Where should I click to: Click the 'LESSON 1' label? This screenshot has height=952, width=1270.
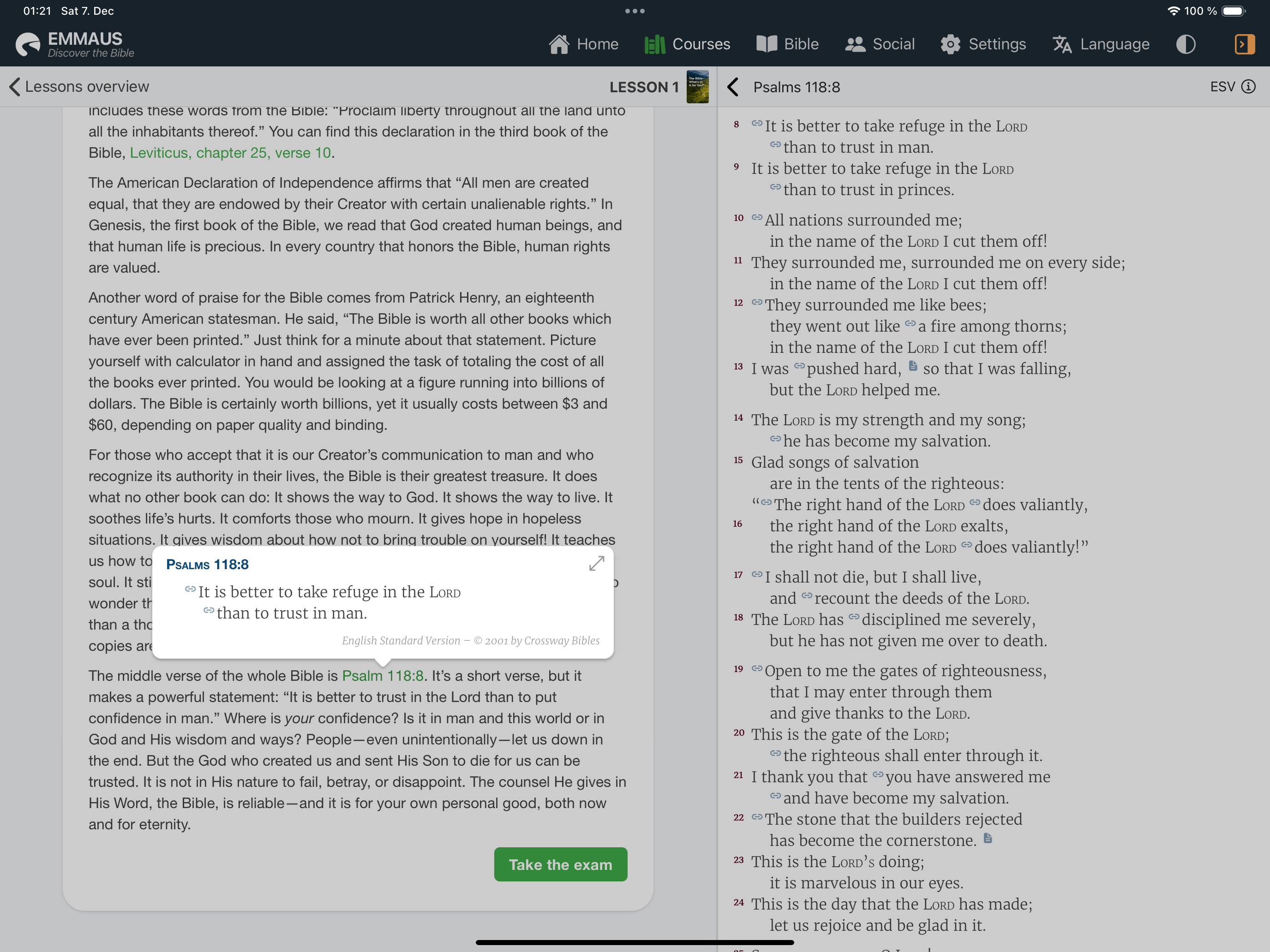(644, 87)
